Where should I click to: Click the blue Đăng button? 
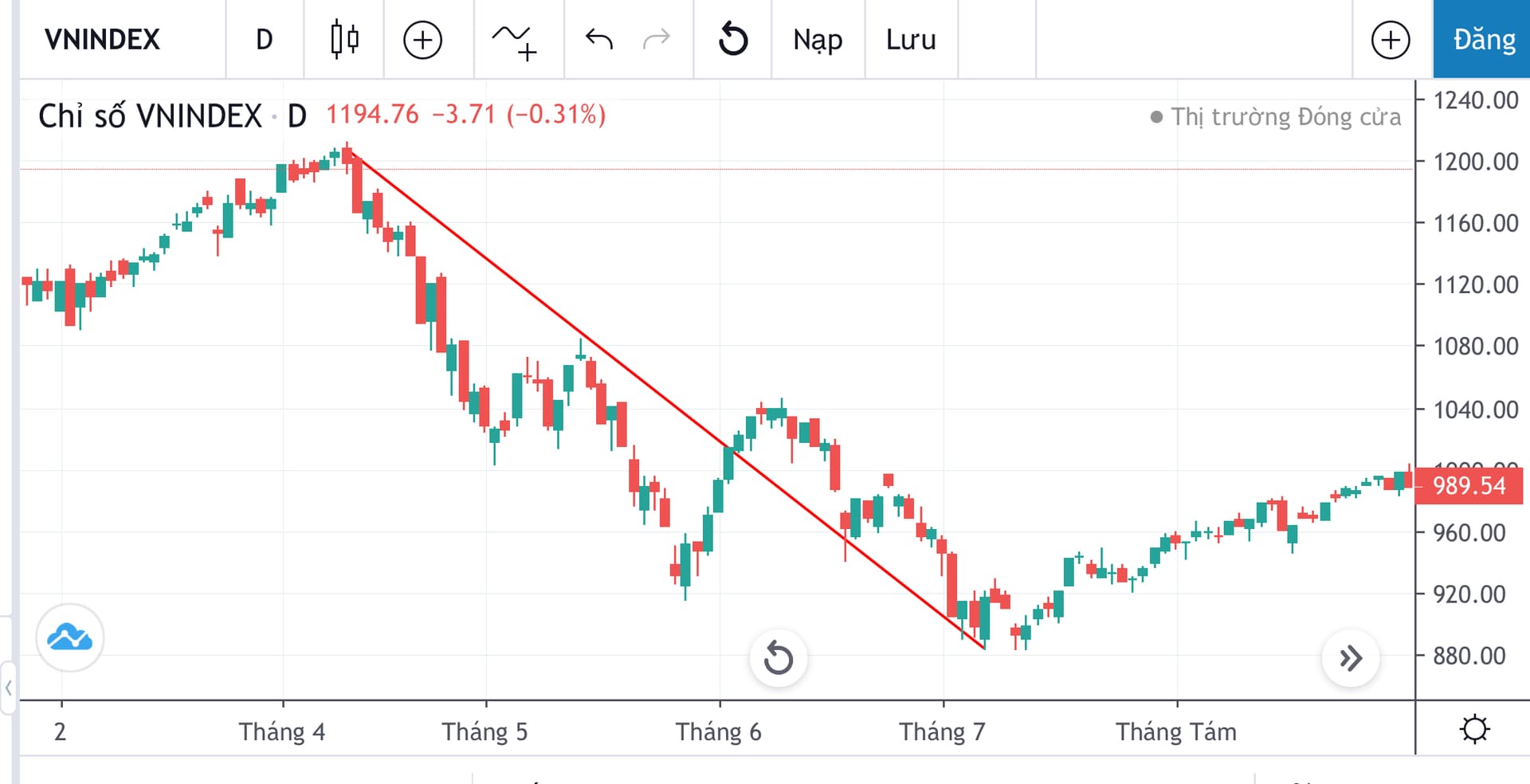point(1483,39)
